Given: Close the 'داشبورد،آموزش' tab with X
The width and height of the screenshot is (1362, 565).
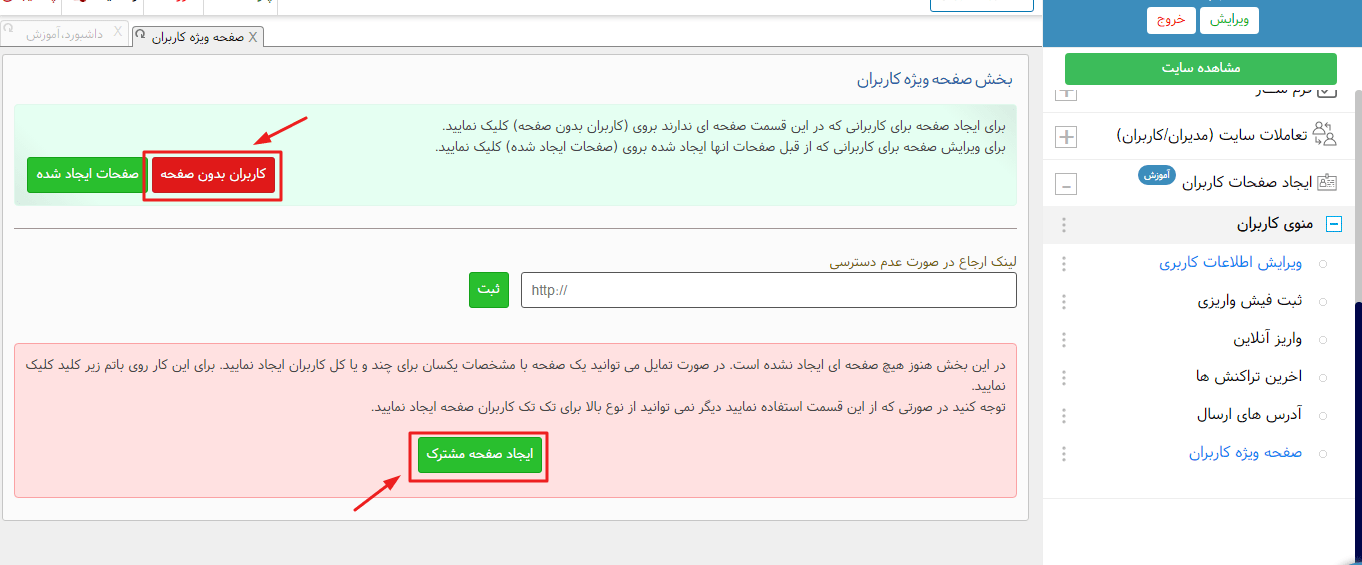Looking at the screenshot, I should pos(118,33).
